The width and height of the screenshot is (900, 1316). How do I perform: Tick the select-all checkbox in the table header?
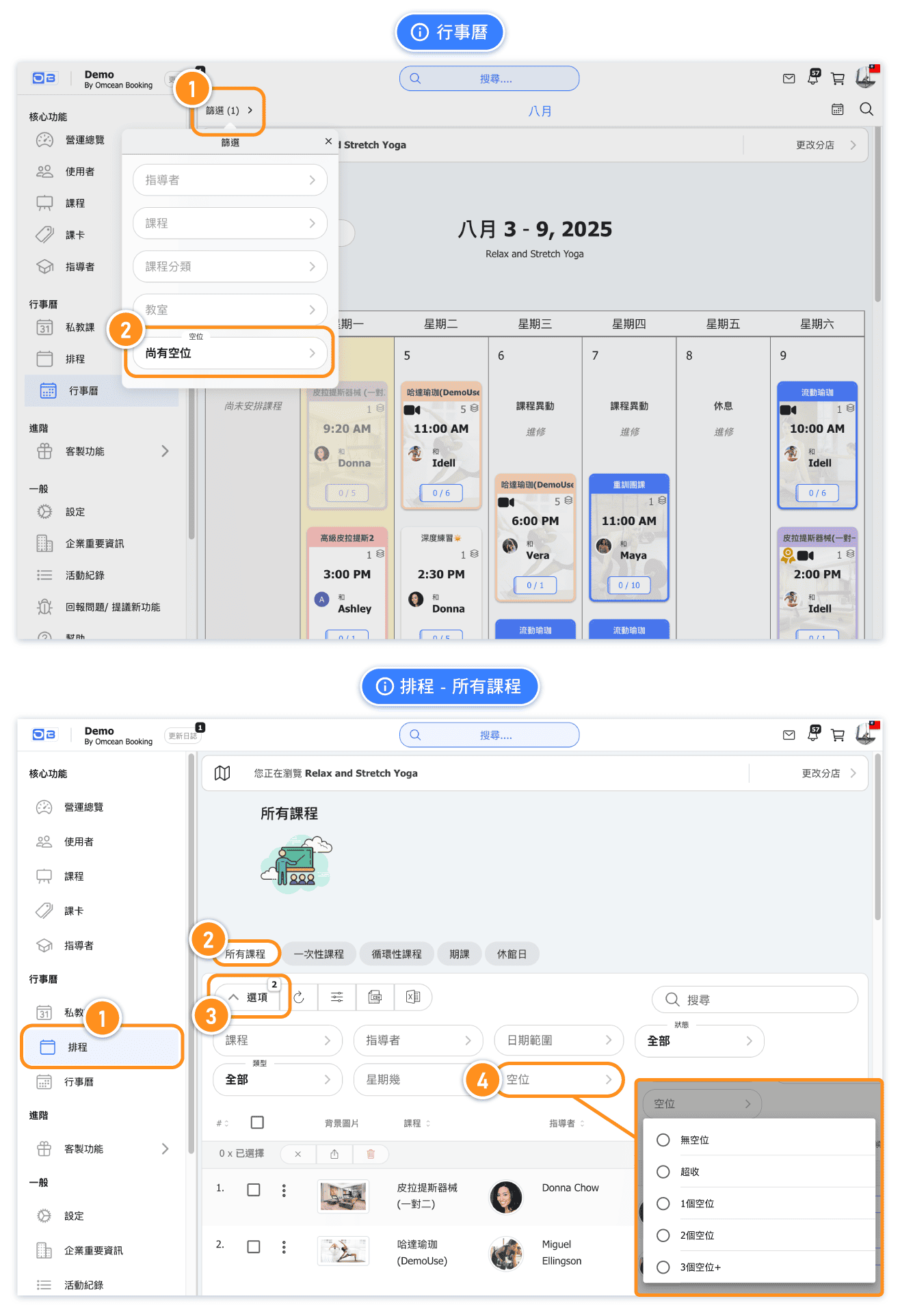(x=257, y=1123)
